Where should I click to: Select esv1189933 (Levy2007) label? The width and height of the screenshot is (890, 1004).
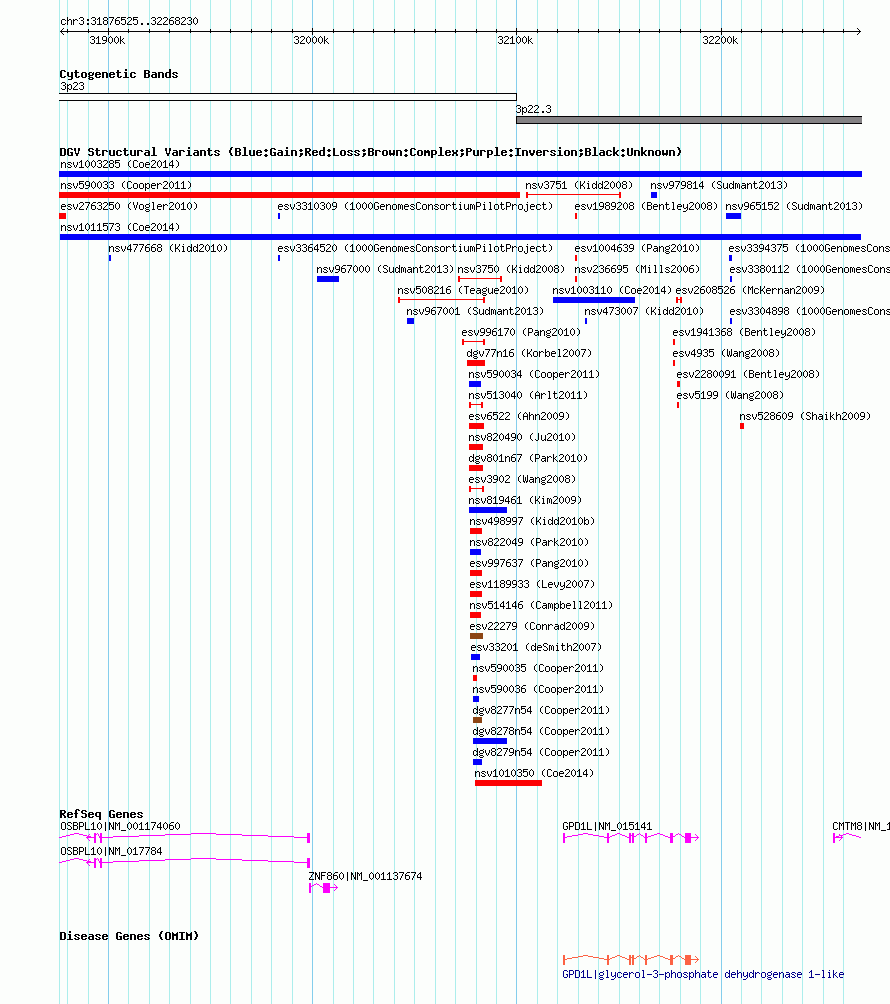coord(532,585)
